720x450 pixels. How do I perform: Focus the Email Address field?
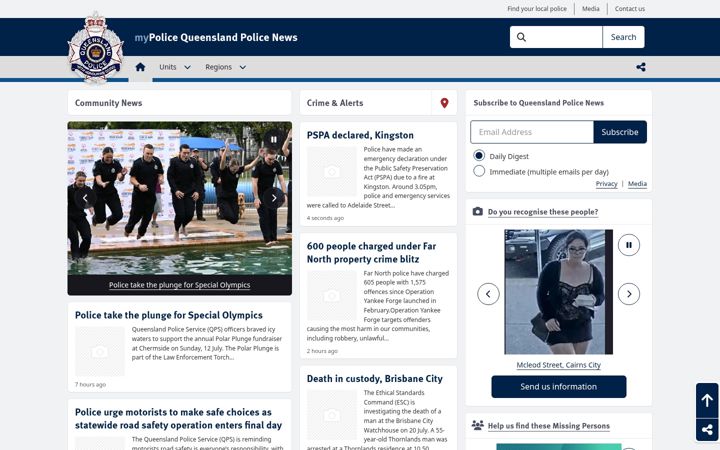point(532,132)
